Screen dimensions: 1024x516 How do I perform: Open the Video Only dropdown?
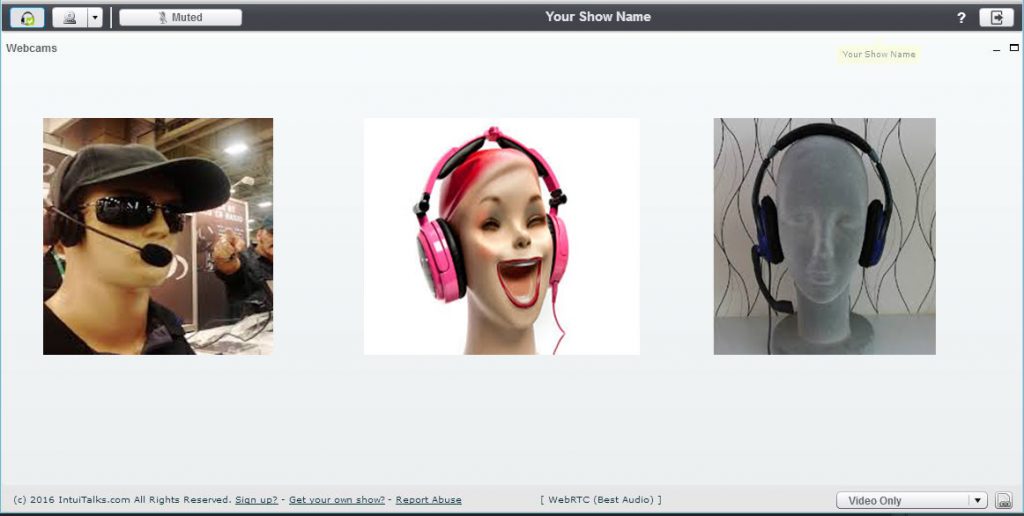pos(912,500)
